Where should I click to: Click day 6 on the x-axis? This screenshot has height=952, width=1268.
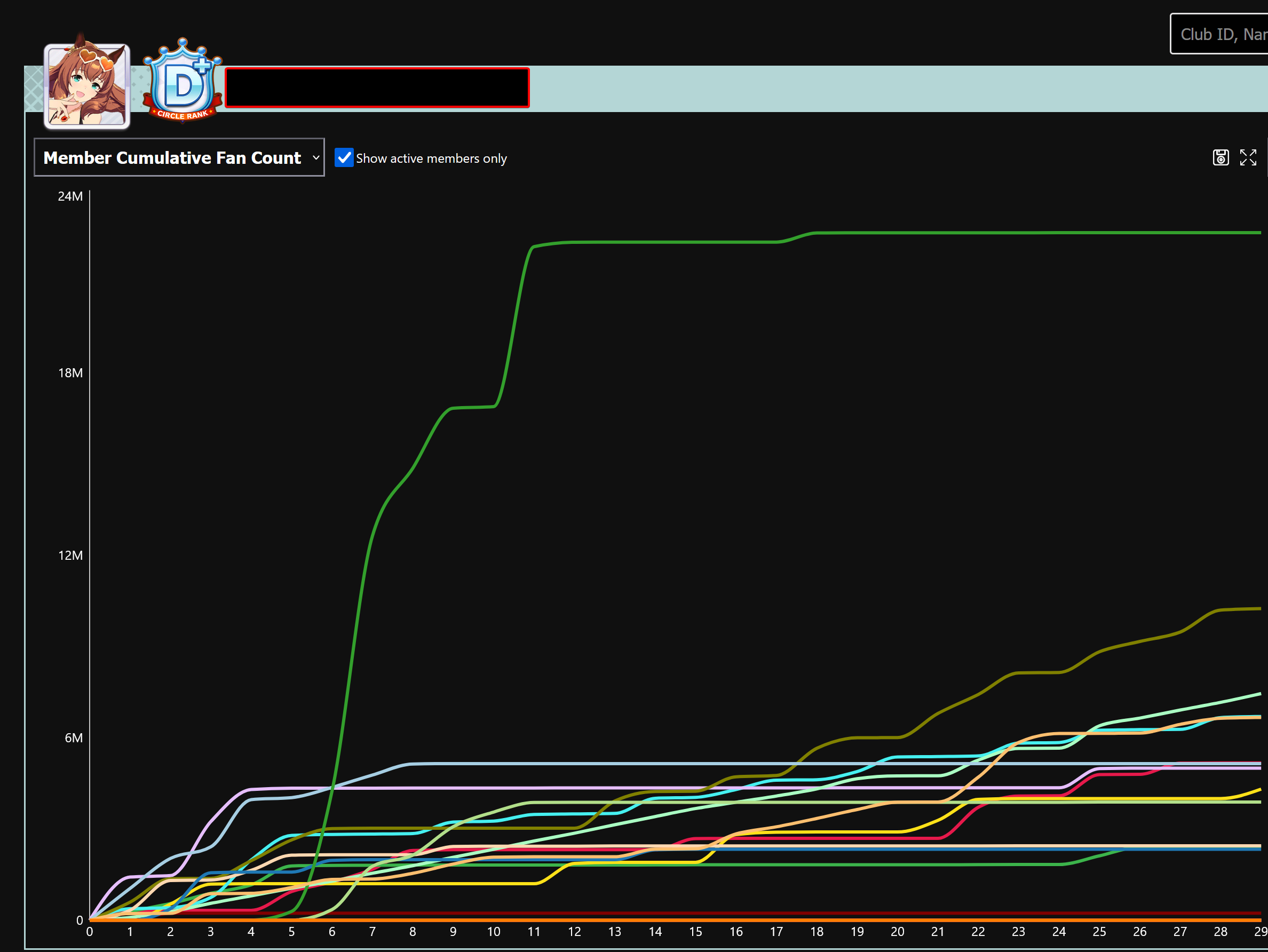coord(332,932)
